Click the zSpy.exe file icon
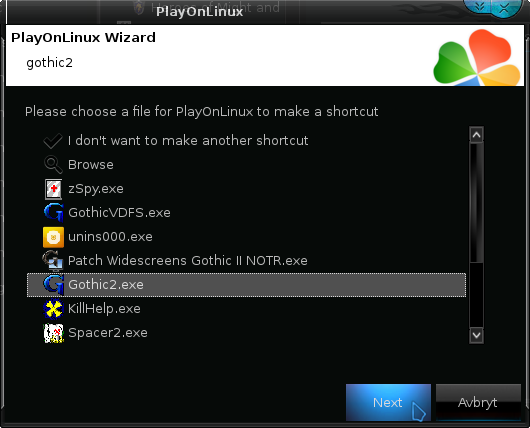Screen dimensions: 530x428 pyautogui.click(x=53, y=189)
